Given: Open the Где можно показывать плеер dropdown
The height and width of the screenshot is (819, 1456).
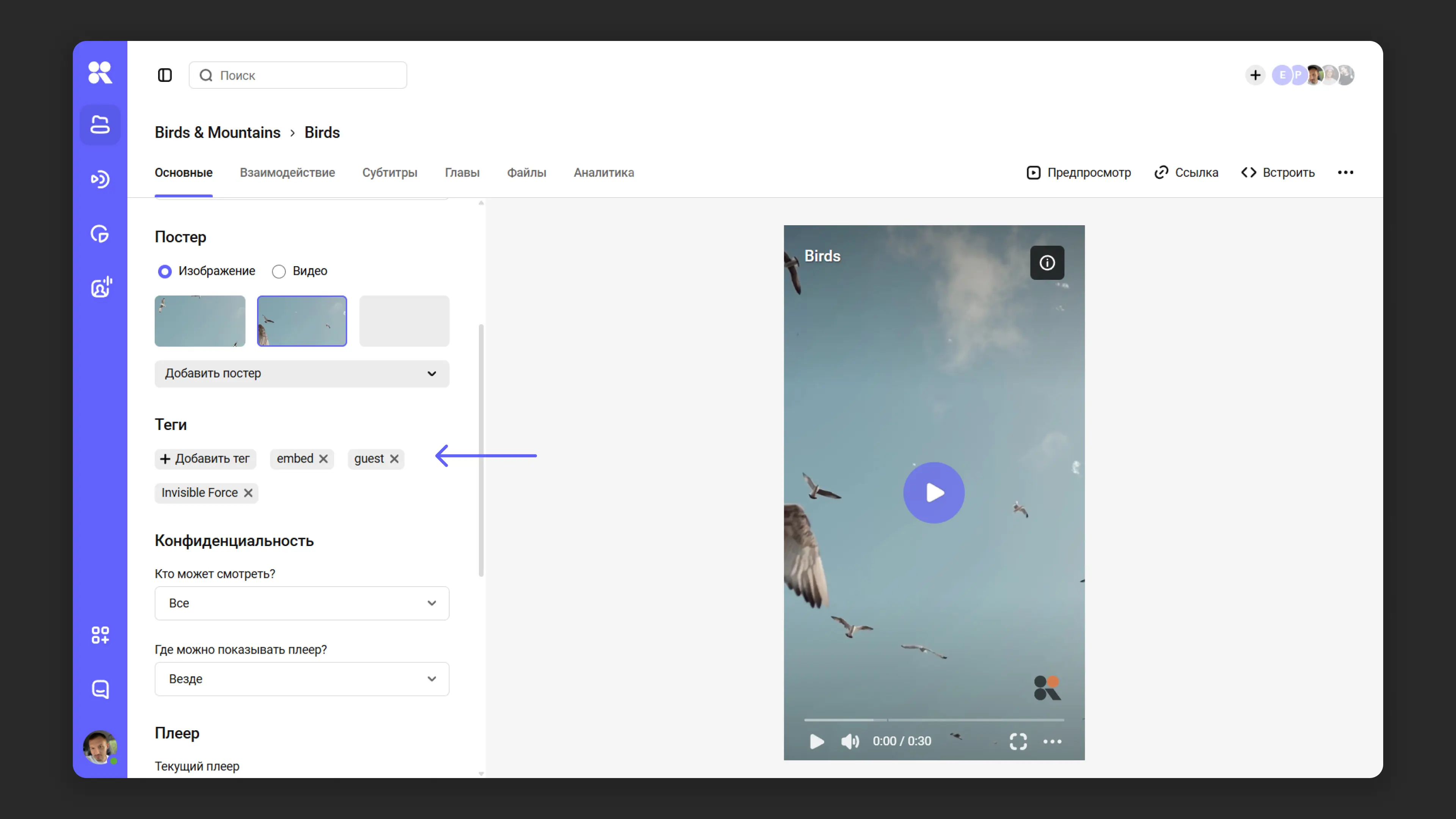Looking at the screenshot, I should (302, 679).
